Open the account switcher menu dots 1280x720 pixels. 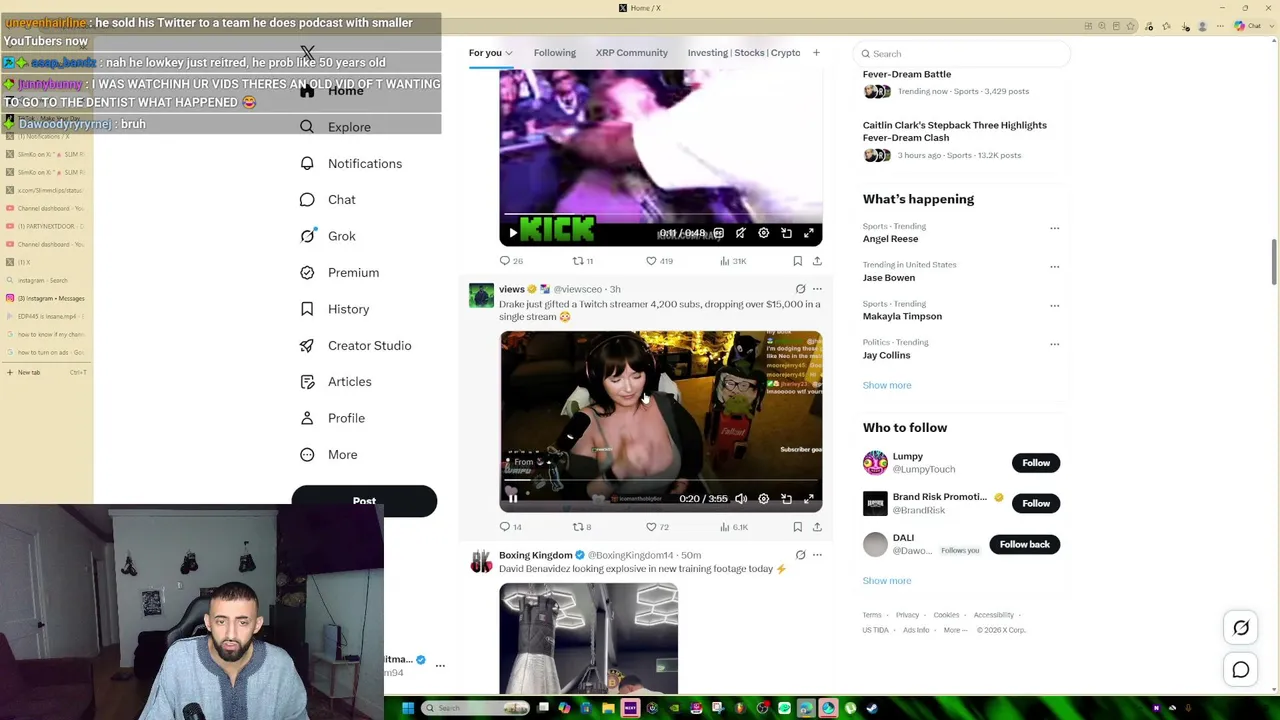click(440, 665)
